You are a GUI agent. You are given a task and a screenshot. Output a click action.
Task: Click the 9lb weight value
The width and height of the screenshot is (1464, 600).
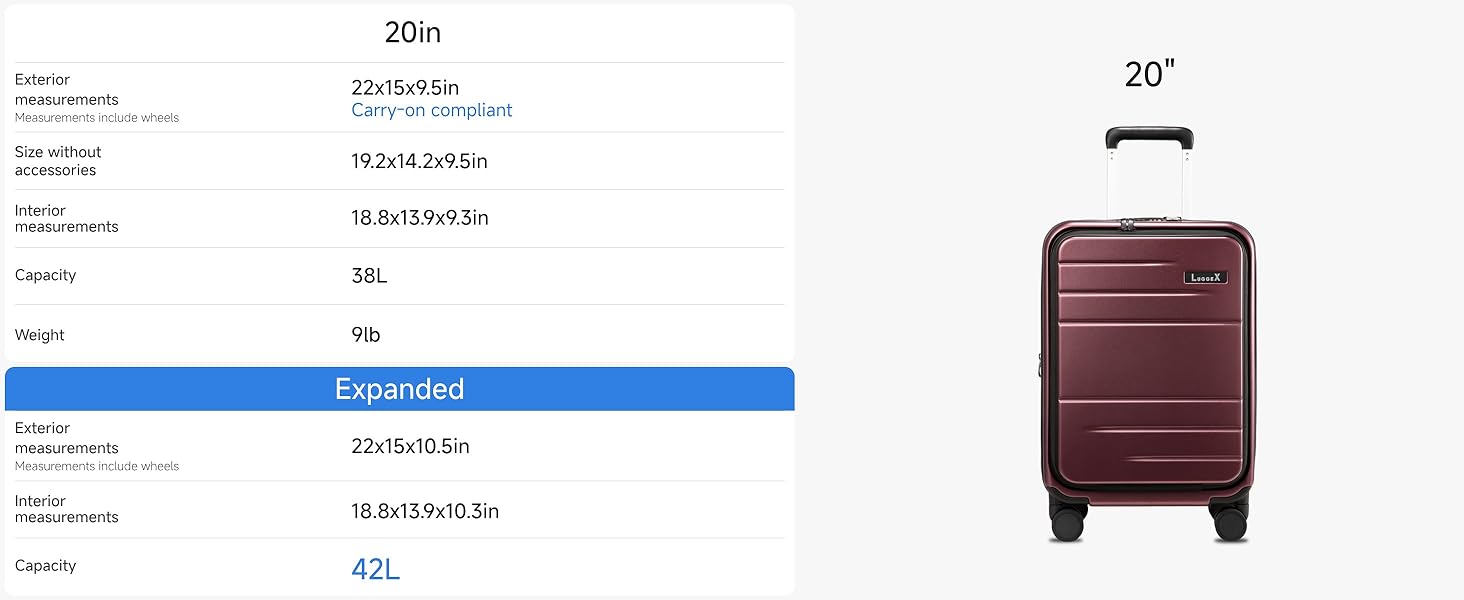coord(366,335)
